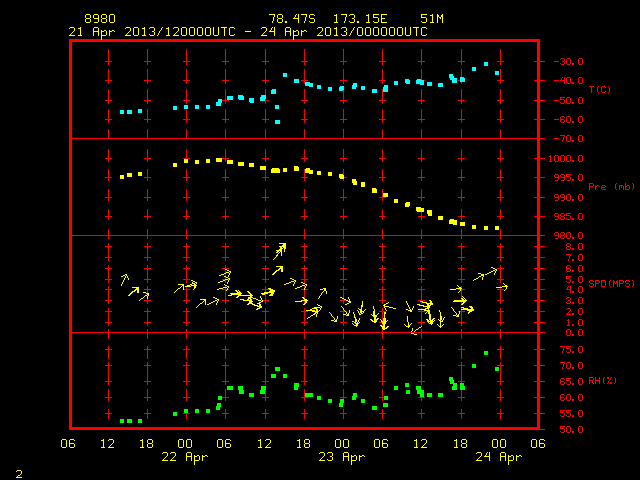This screenshot has height=480, width=640.
Task: Select the Pre (mb) pressure axis label
Action: coord(611,187)
